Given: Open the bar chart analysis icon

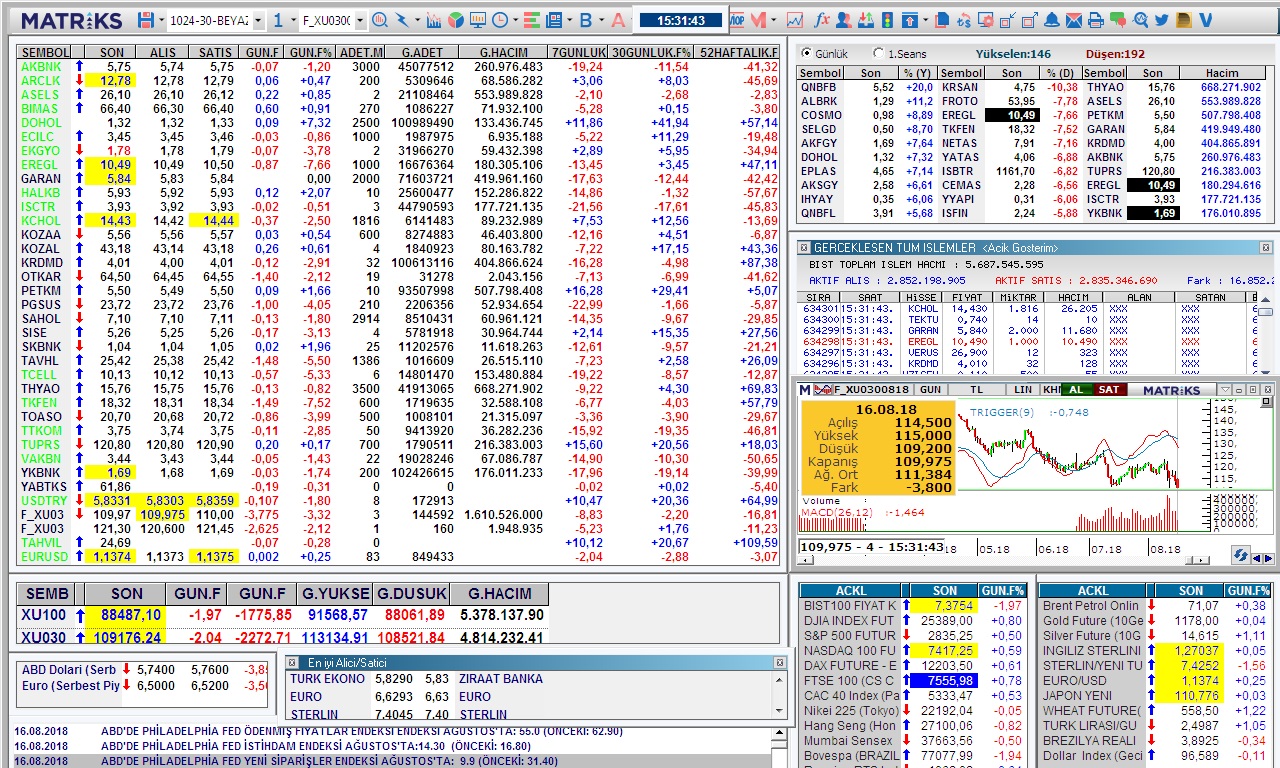Looking at the screenshot, I should 434,20.
